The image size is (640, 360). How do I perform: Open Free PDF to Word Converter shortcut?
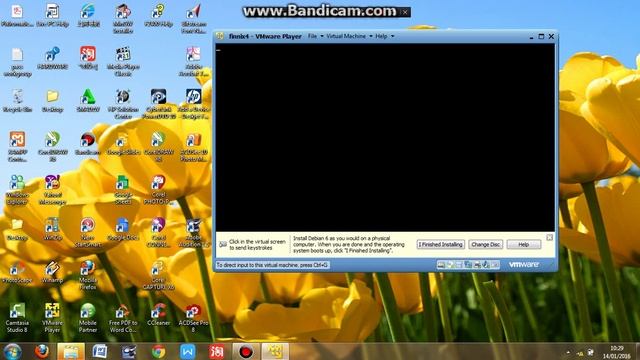click(x=123, y=317)
